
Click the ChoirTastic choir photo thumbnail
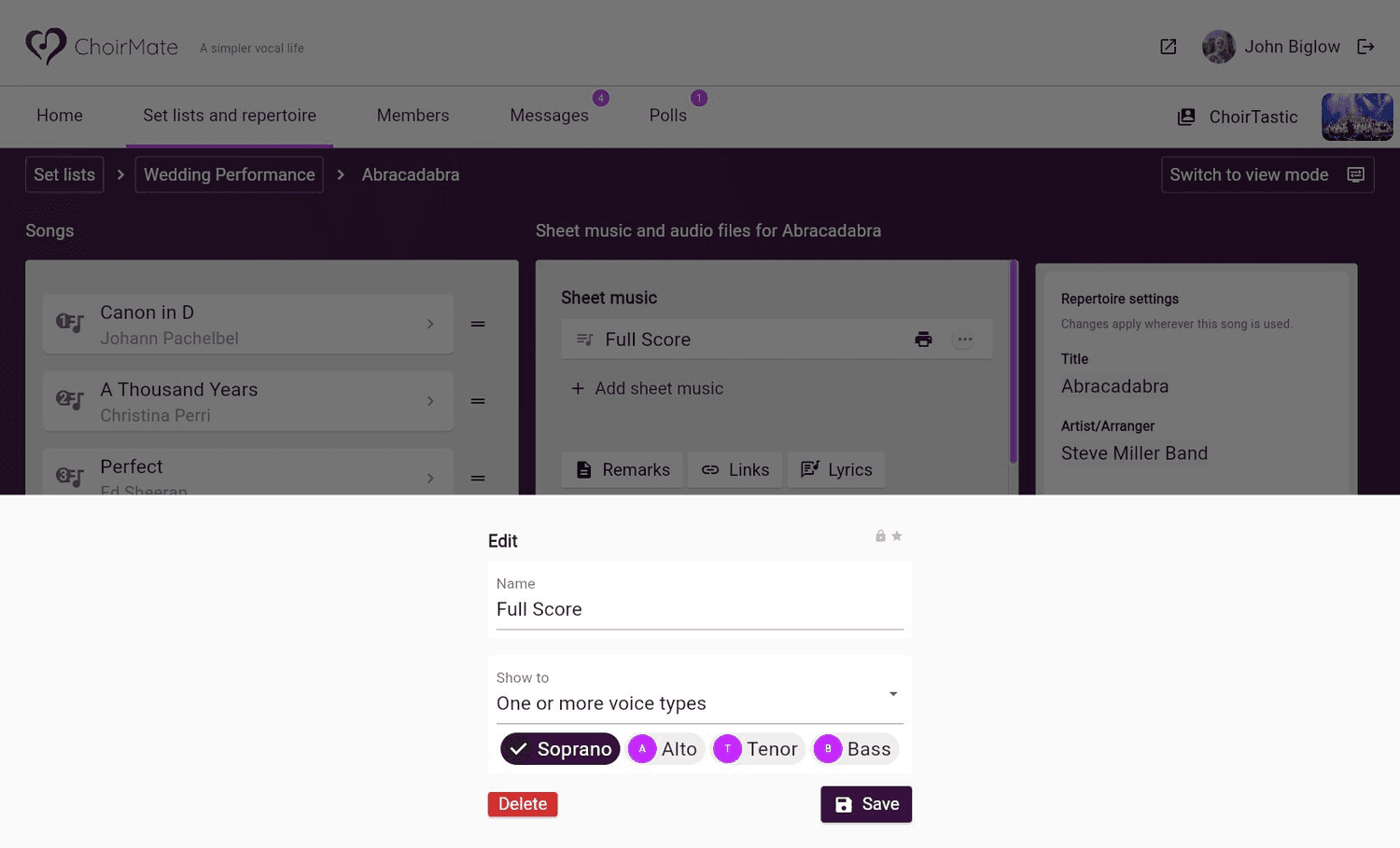1357,117
